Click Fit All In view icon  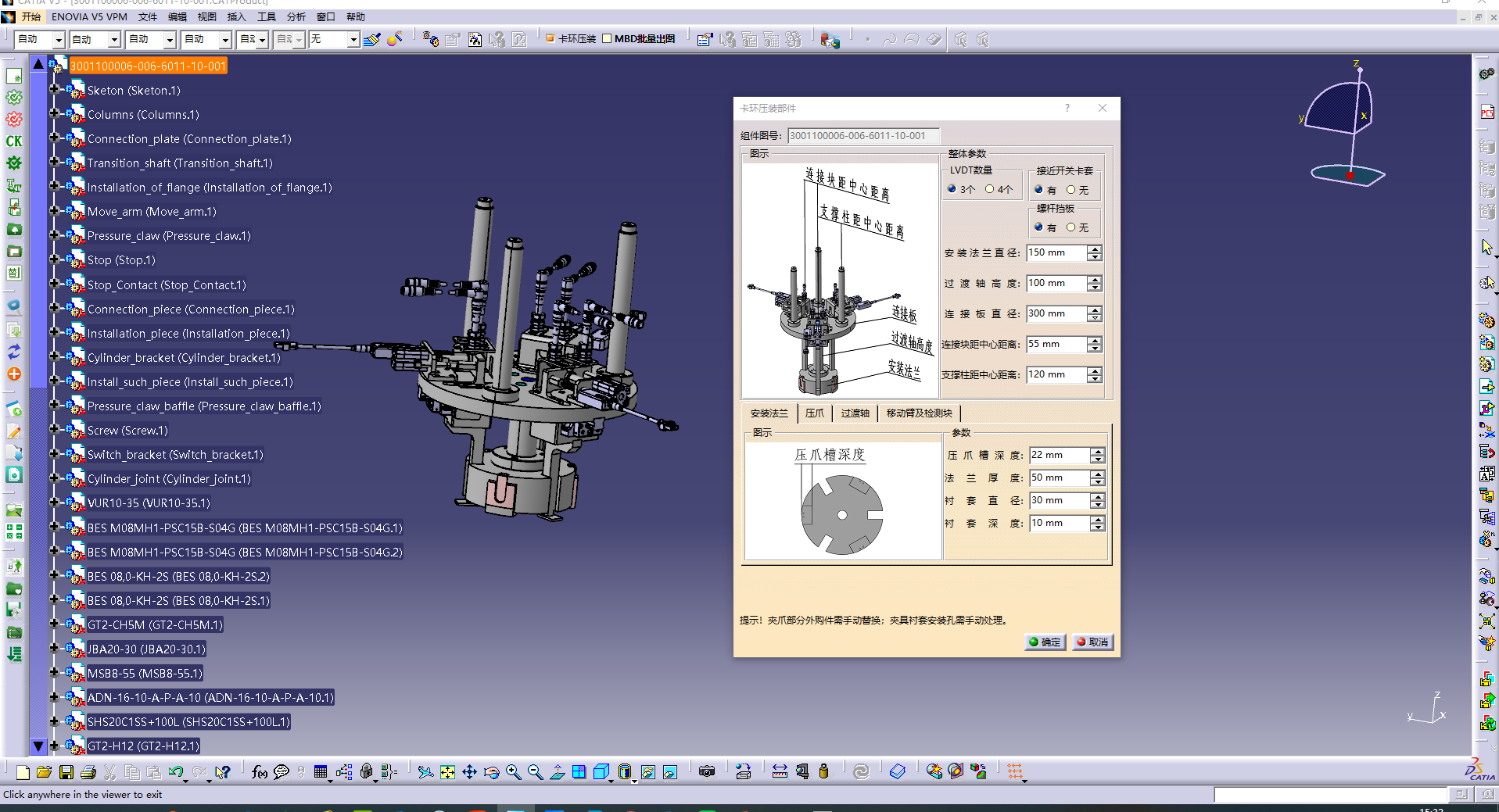447,772
